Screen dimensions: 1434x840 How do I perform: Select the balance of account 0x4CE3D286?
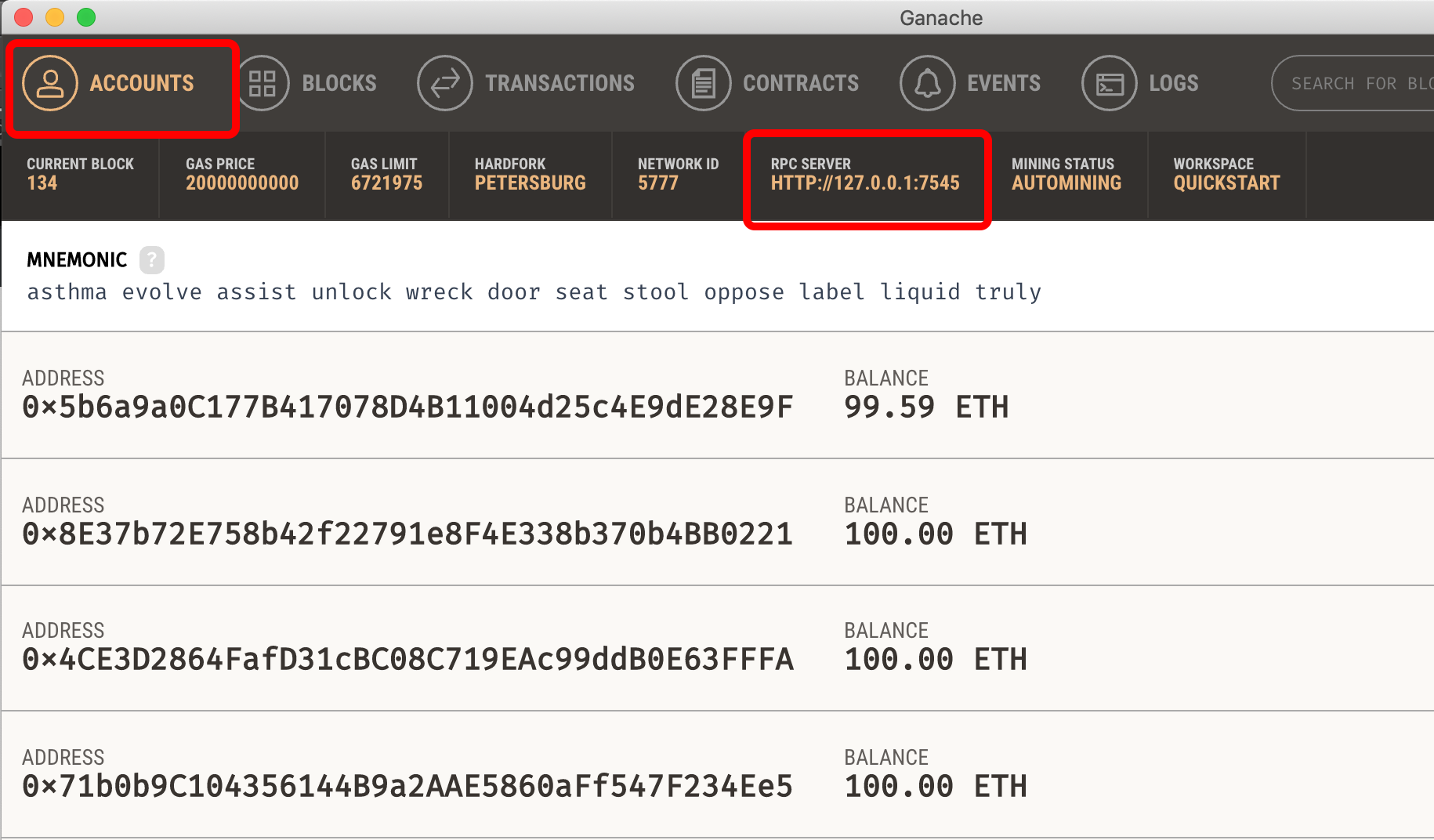[936, 660]
